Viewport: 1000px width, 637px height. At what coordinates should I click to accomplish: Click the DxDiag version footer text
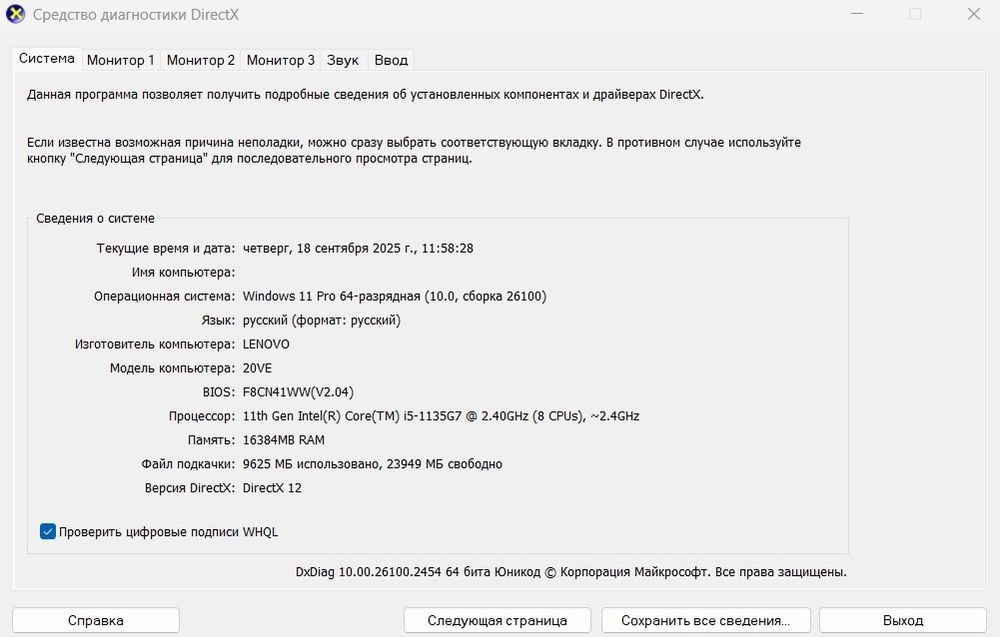coord(570,572)
